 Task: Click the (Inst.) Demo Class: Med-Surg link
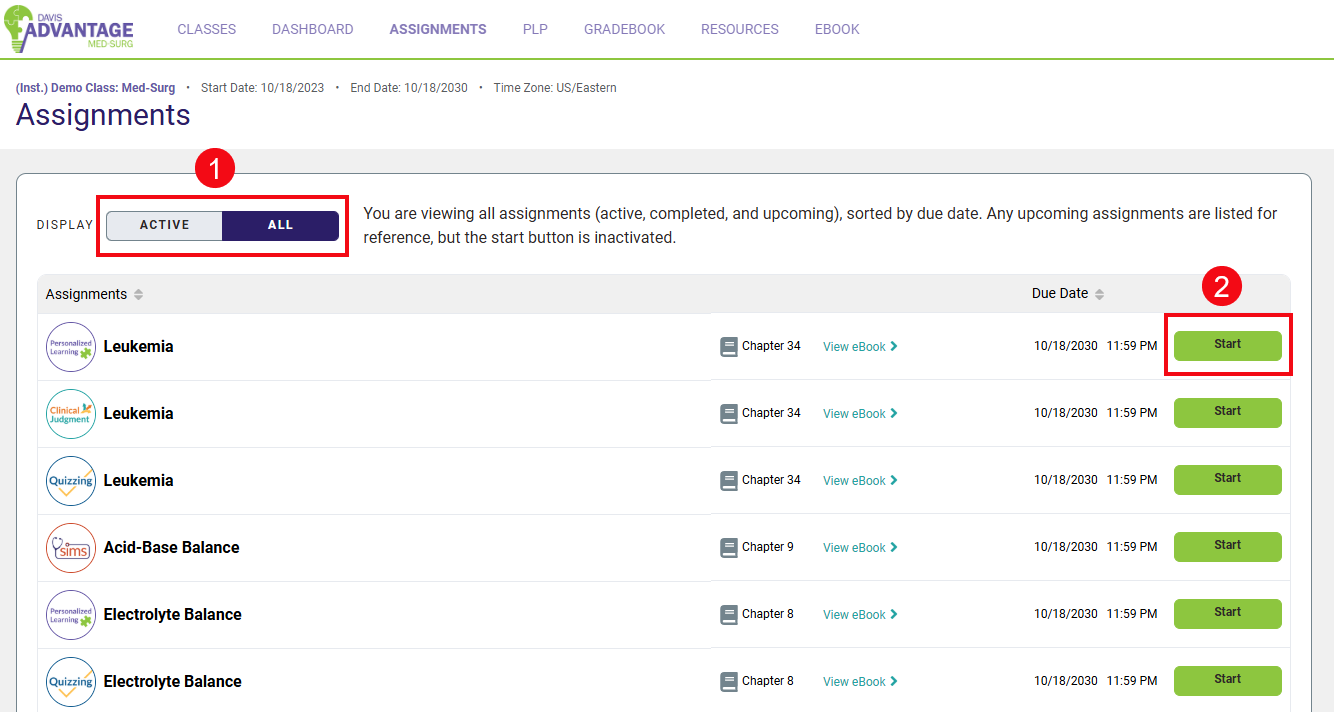click(x=96, y=88)
